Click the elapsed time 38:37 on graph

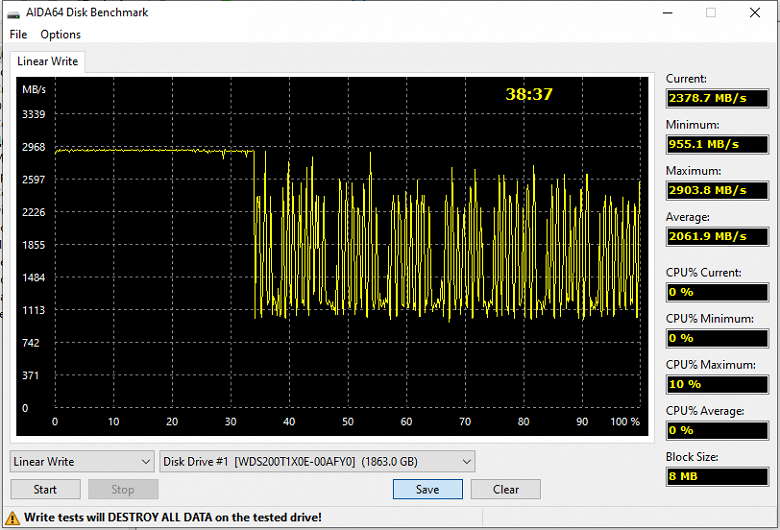pyautogui.click(x=529, y=94)
